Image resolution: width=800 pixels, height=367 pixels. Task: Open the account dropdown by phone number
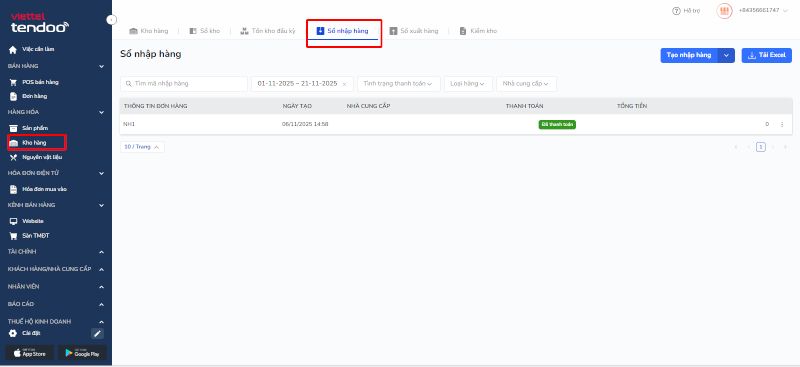763,11
